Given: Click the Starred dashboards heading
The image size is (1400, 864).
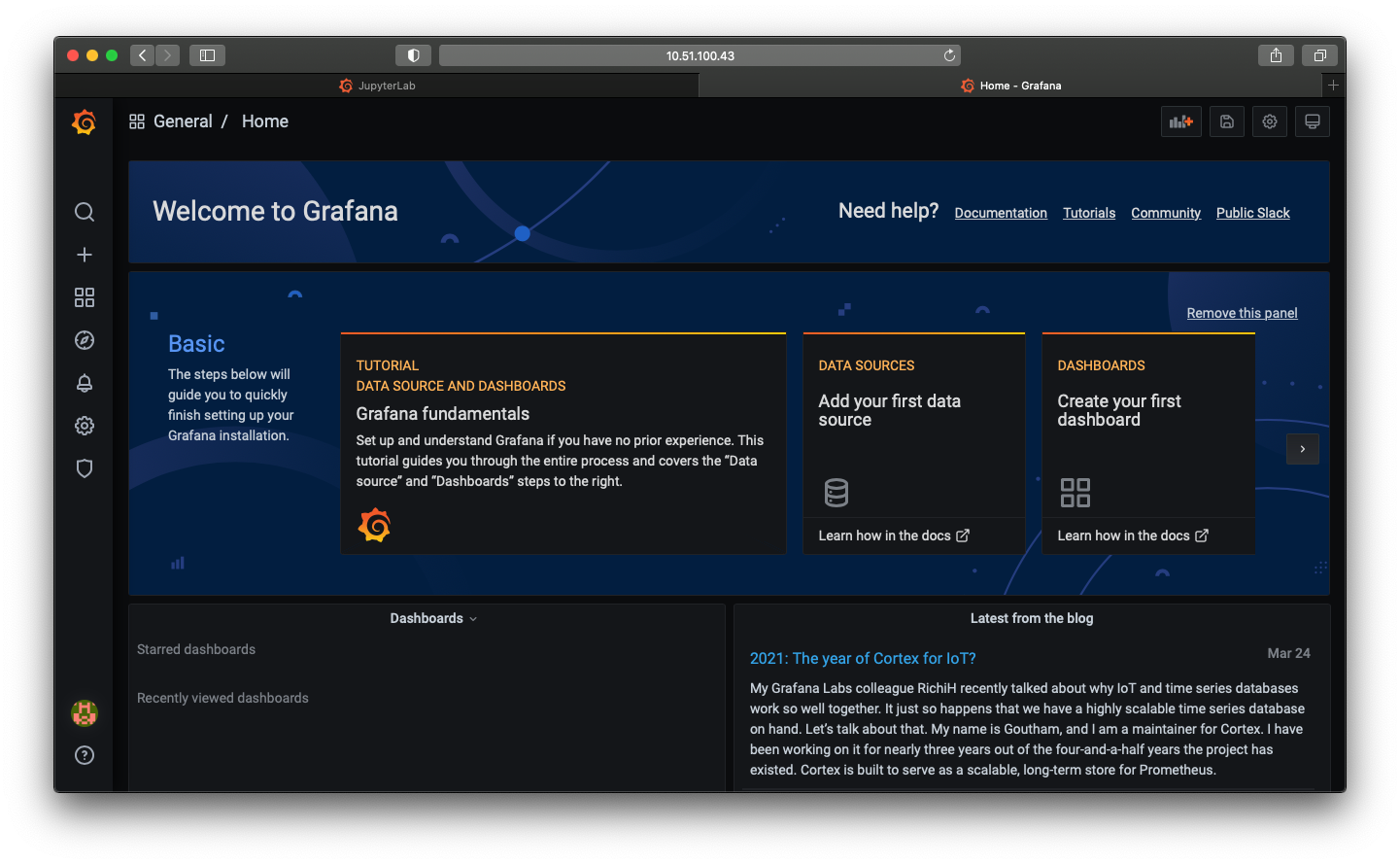Looking at the screenshot, I should pyautogui.click(x=196, y=649).
